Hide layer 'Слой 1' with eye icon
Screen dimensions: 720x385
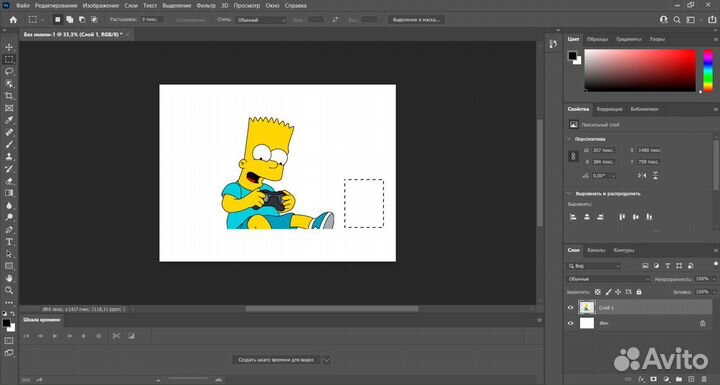point(570,308)
